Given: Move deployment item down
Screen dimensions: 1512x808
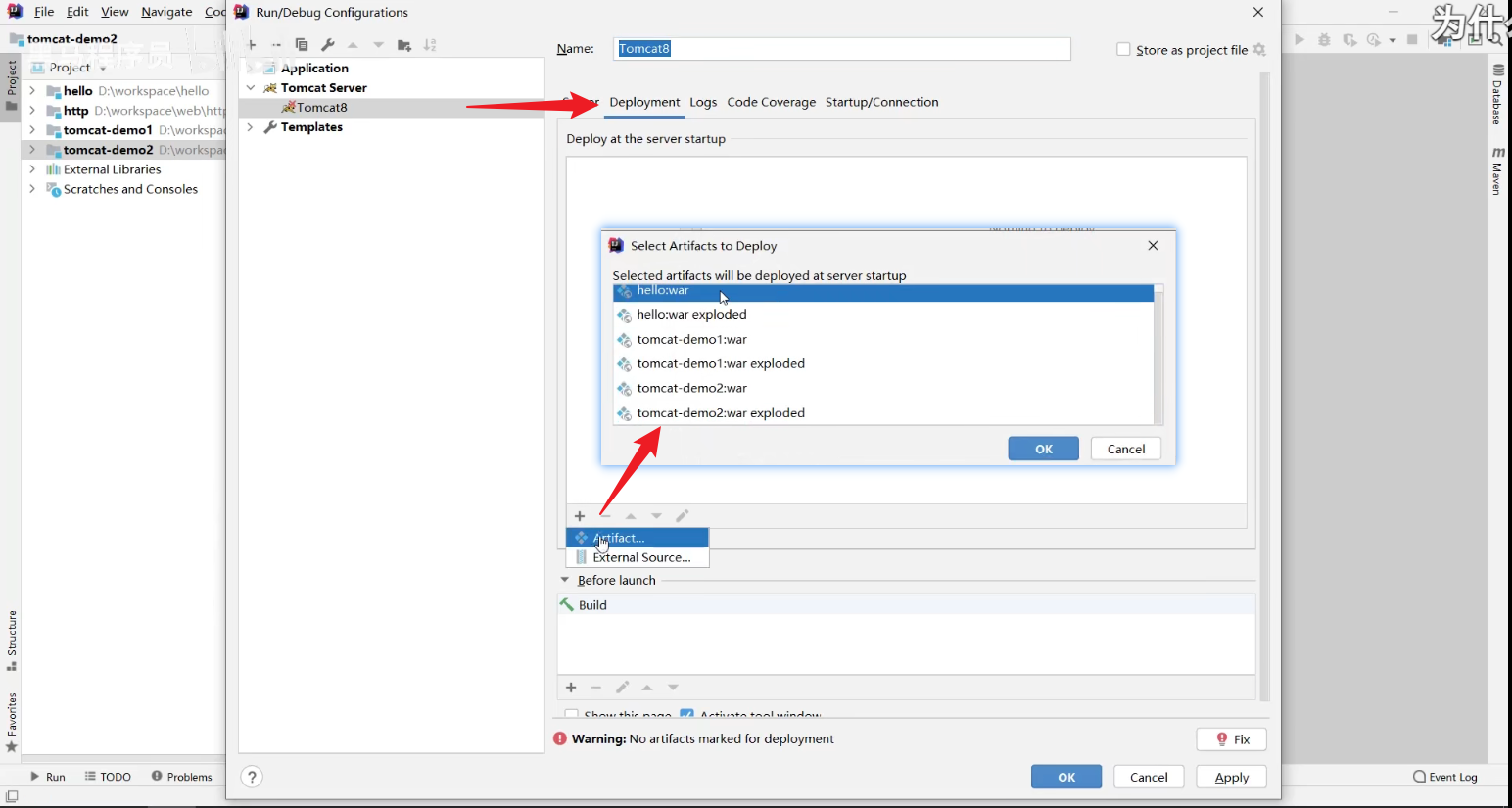Looking at the screenshot, I should pyautogui.click(x=656, y=516).
